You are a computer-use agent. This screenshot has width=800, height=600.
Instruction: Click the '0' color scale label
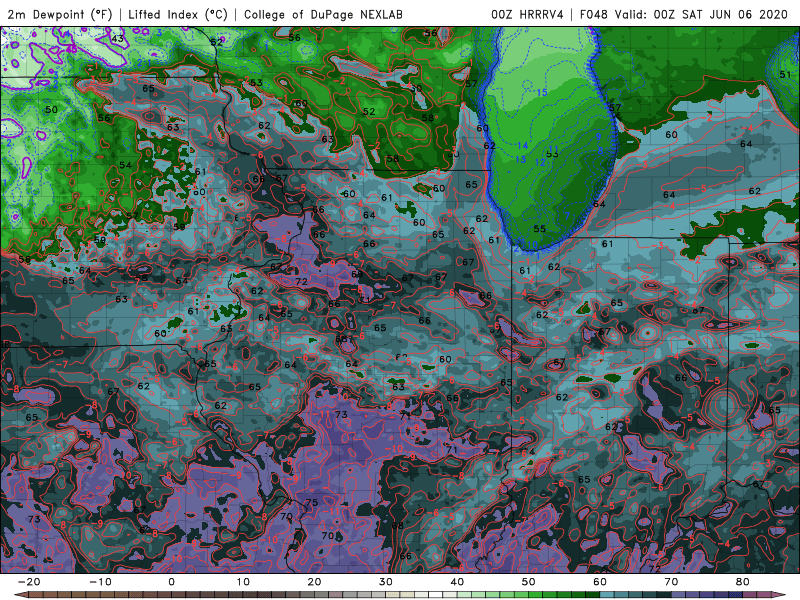click(171, 582)
